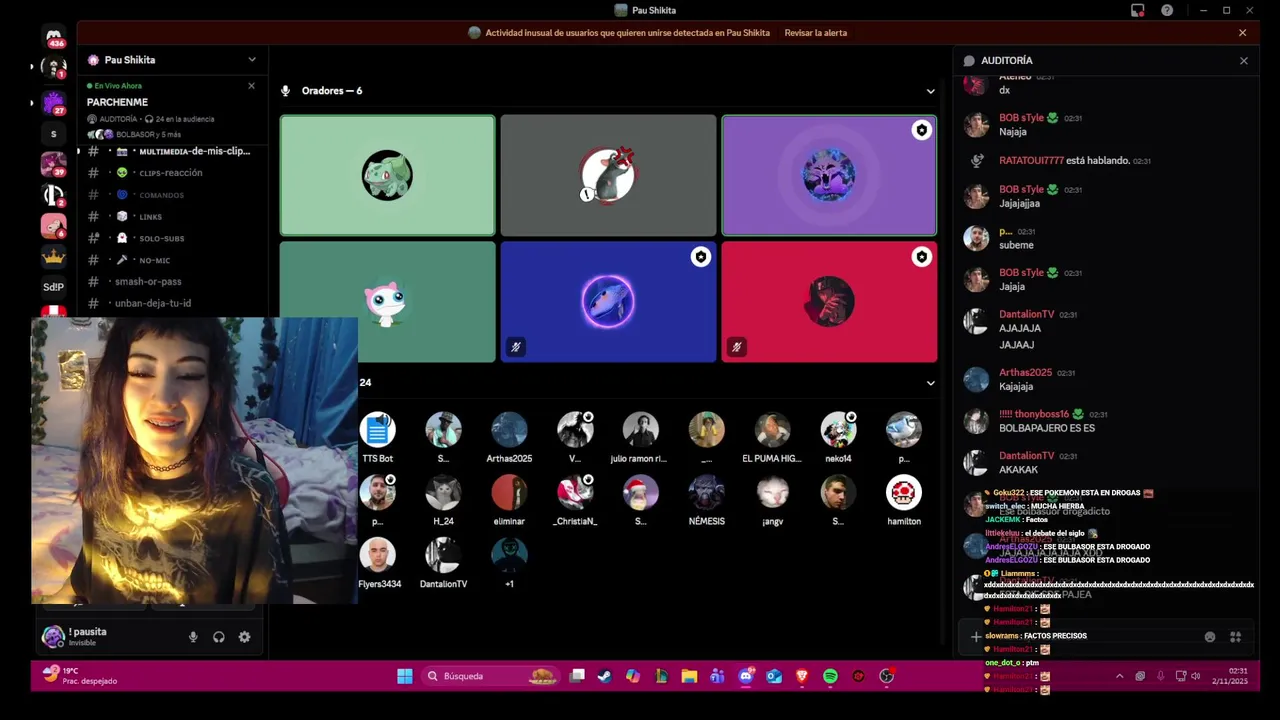Screen dimensions: 1280x720
Task: Open the pink server with badge 6
Action: [54, 226]
